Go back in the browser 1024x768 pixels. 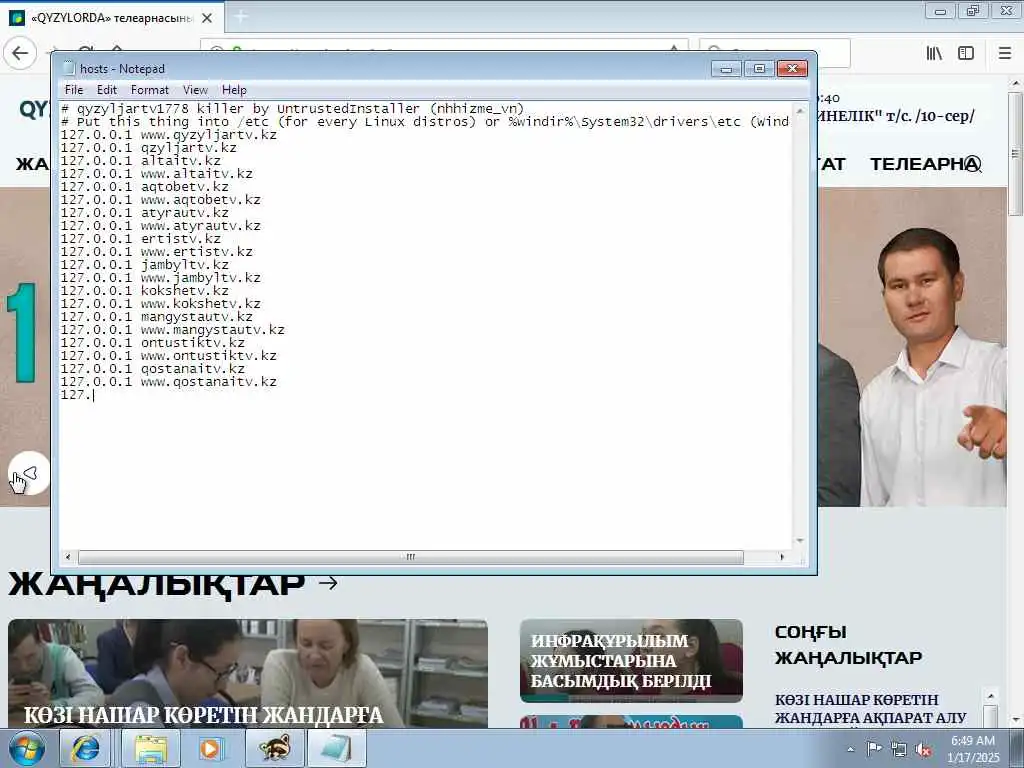pos(20,53)
